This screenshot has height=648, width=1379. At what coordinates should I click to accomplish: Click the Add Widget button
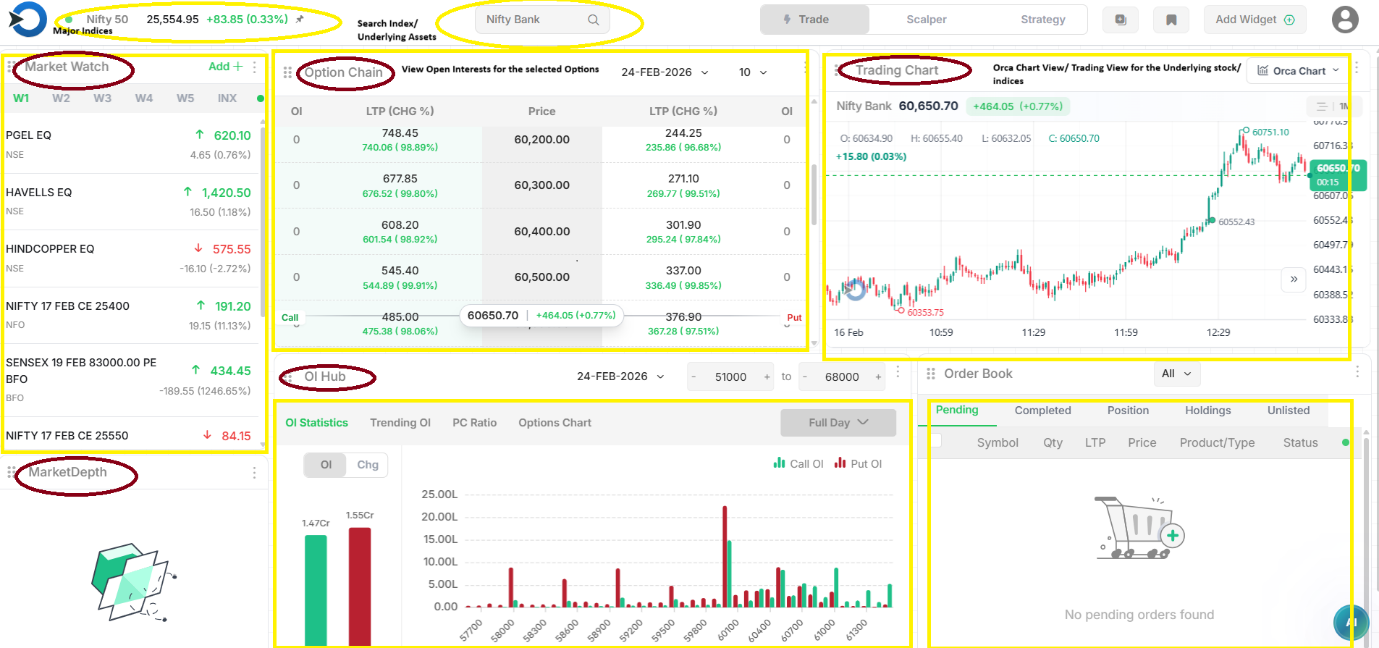[x=1254, y=19]
